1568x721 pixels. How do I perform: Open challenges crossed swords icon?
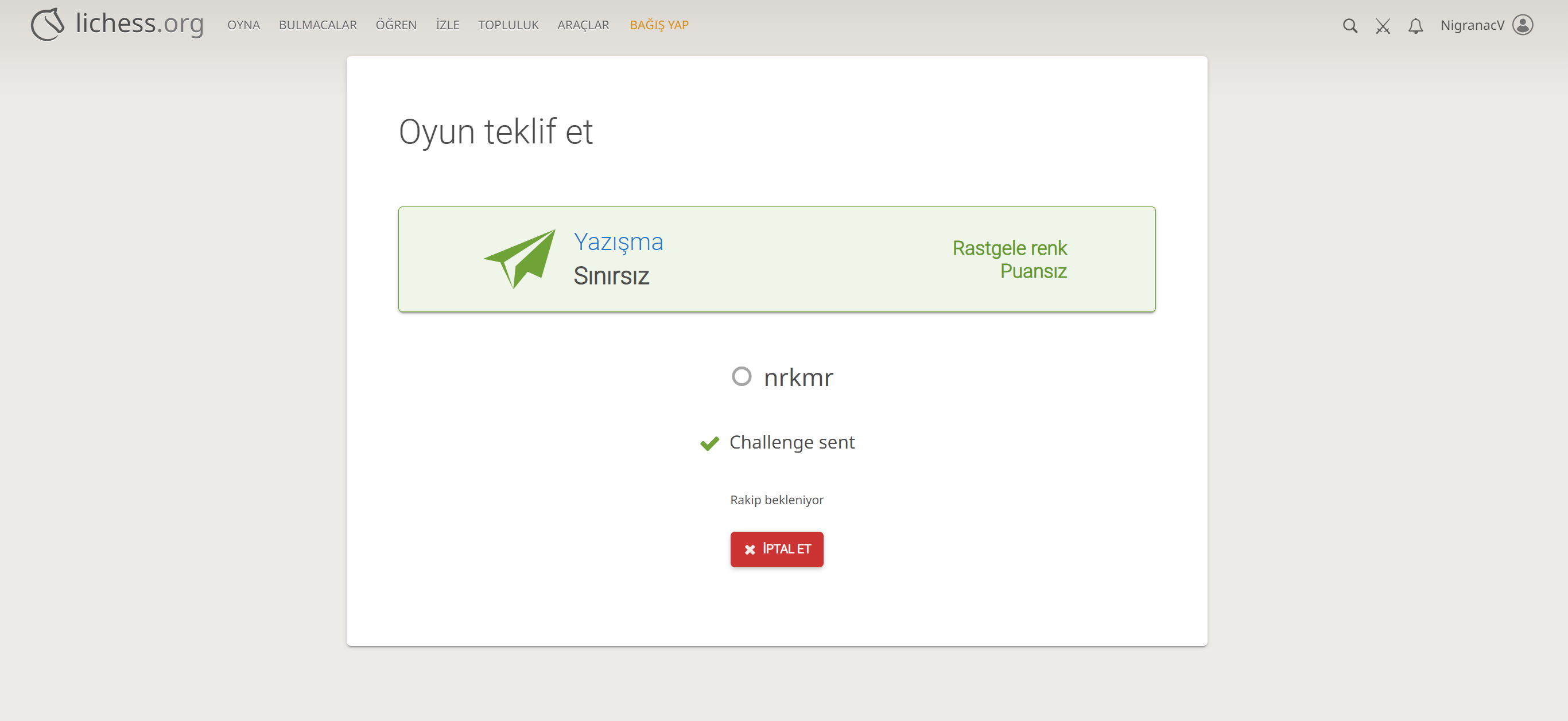coord(1383,26)
